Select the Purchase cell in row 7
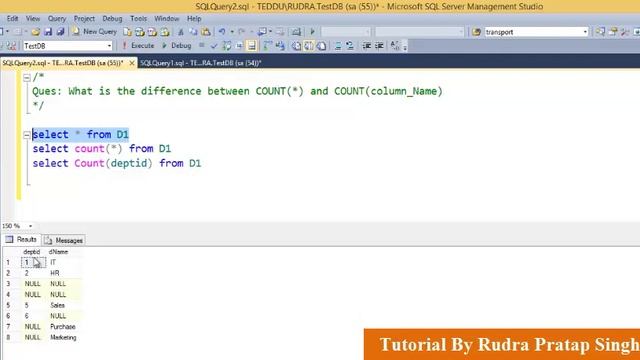Image resolution: width=640 pixels, height=360 pixels. coord(63,327)
